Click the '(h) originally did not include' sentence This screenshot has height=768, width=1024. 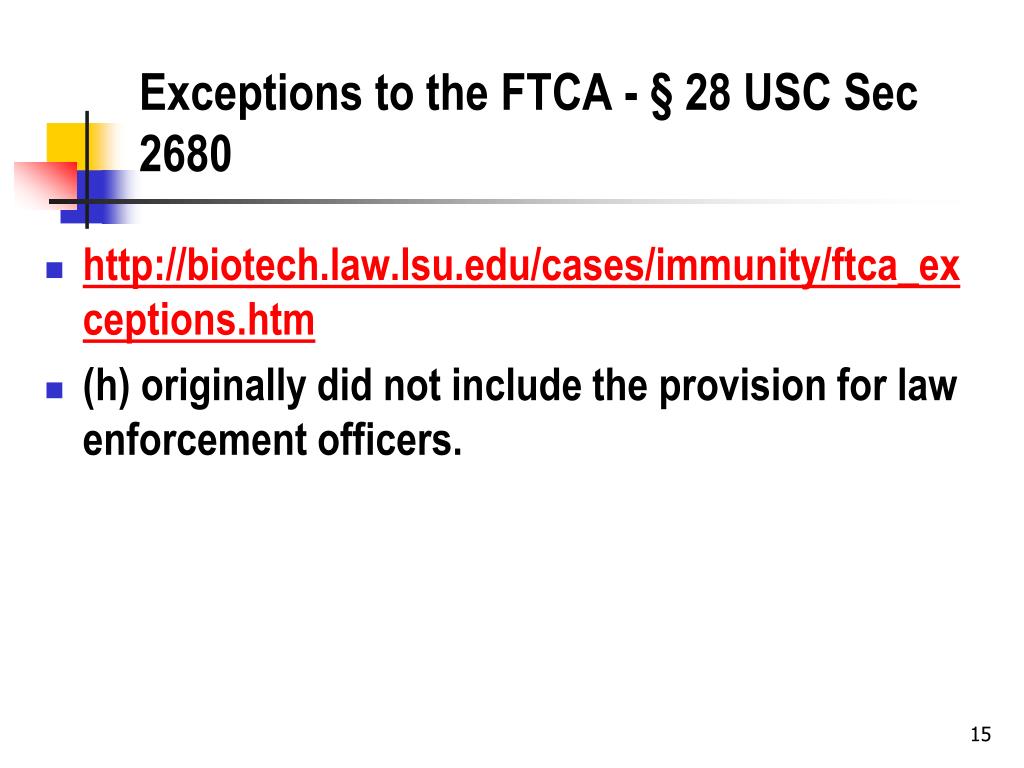tap(331, 386)
